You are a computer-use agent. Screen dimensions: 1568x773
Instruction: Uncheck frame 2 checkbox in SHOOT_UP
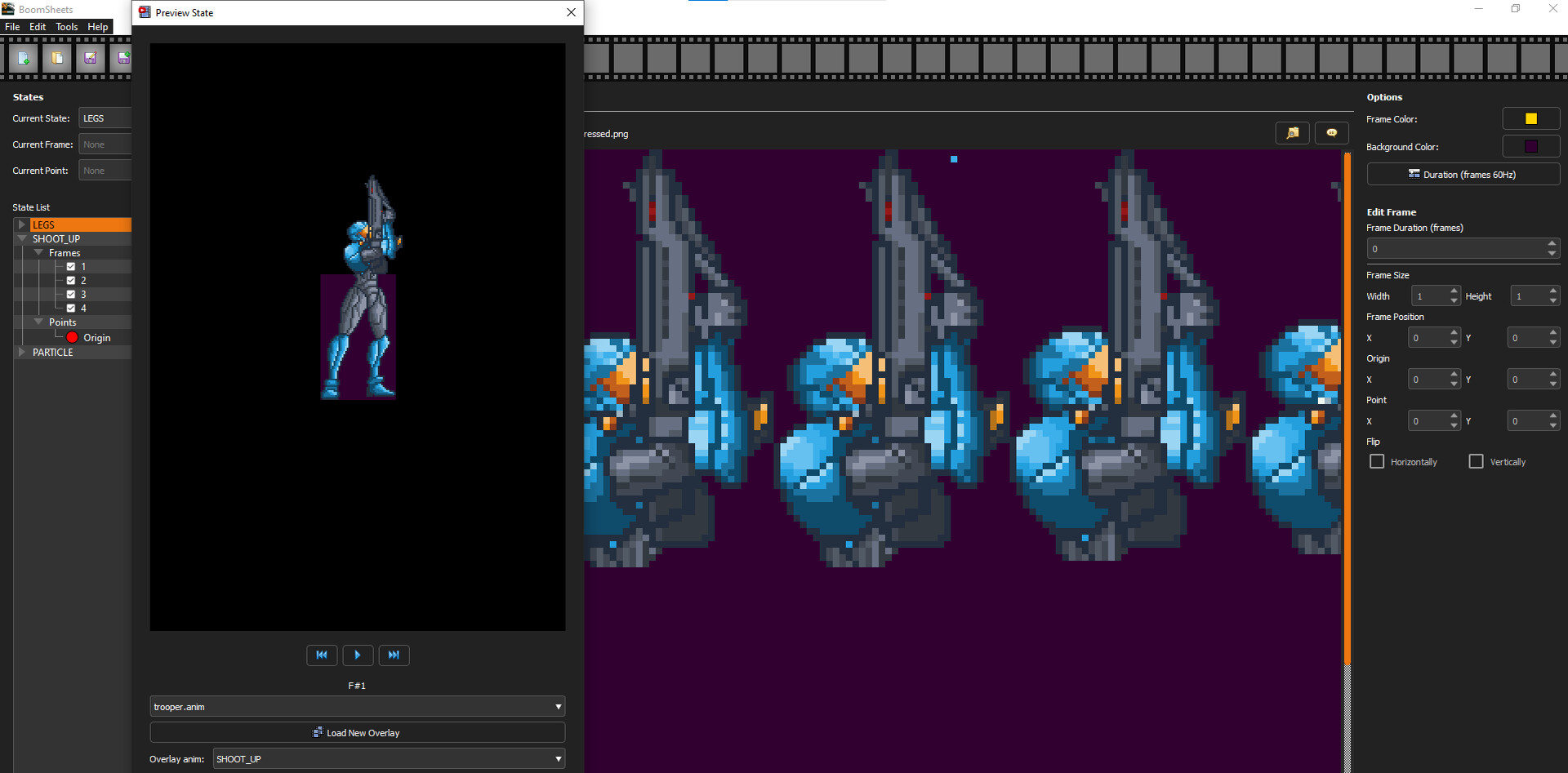click(x=71, y=281)
